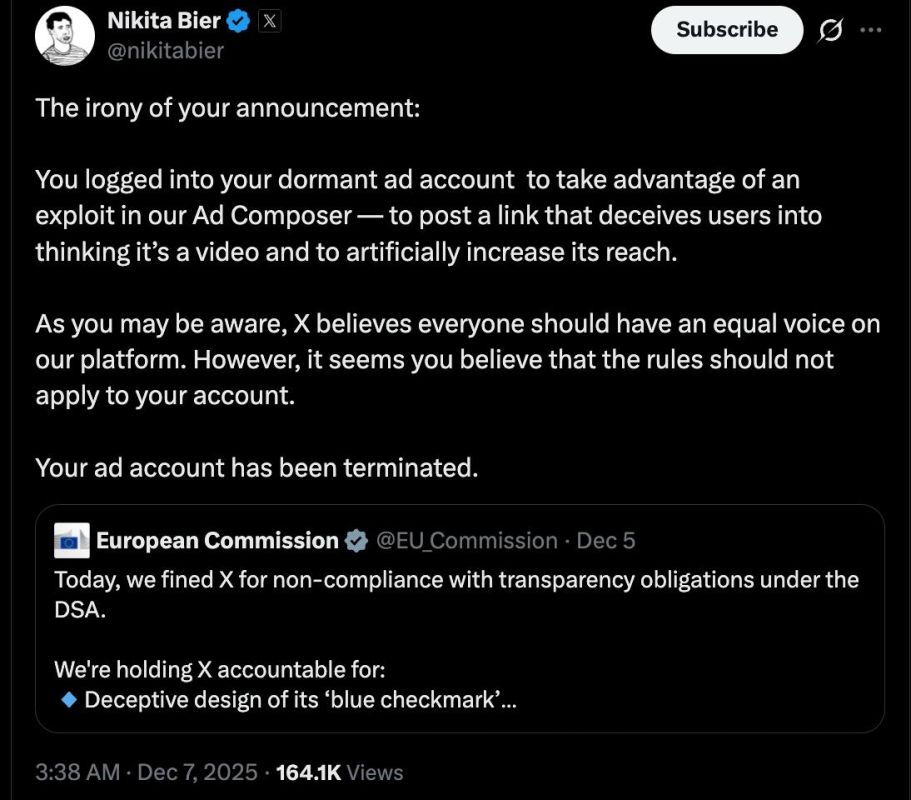Open Nikita Bier's profile avatar
Viewport: 911px width, 800px height.
click(x=65, y=37)
